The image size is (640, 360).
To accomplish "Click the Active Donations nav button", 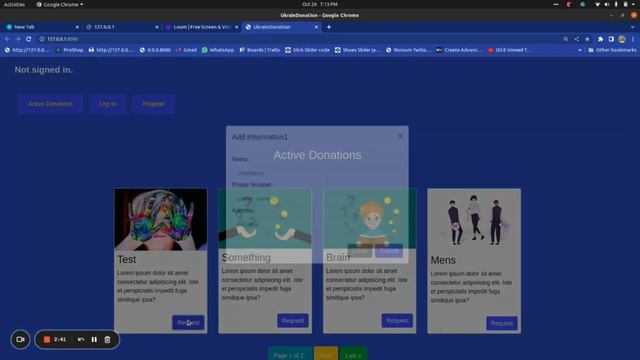I will (50, 104).
